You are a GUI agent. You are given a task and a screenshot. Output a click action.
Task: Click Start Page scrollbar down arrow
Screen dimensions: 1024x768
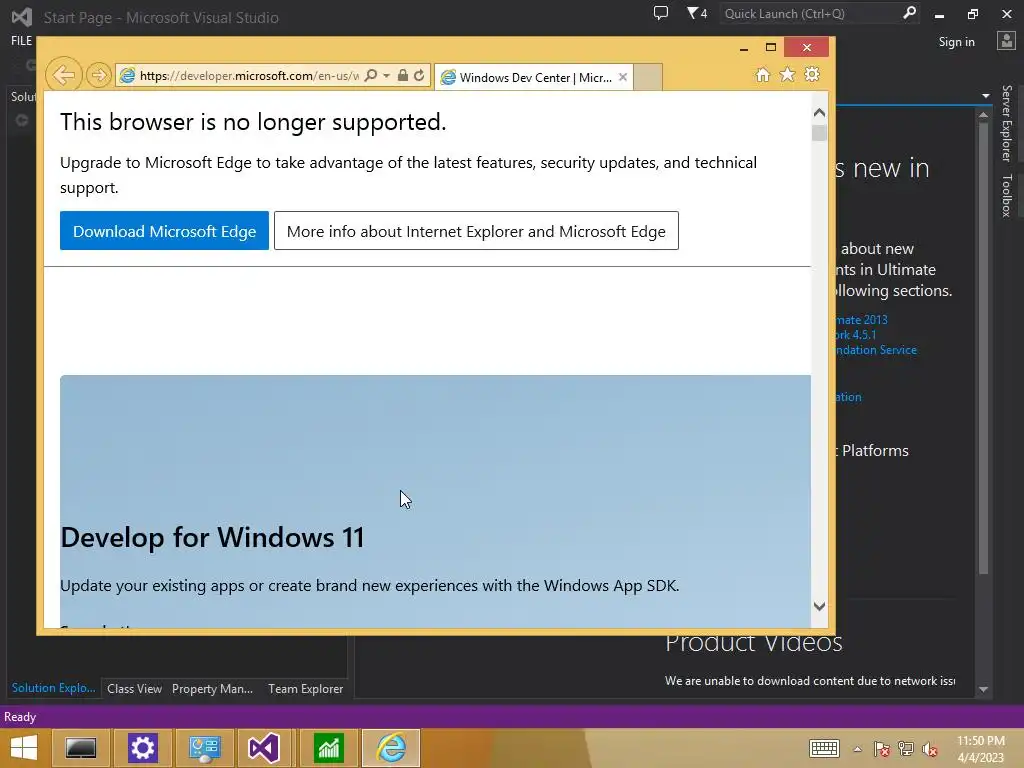(x=984, y=689)
